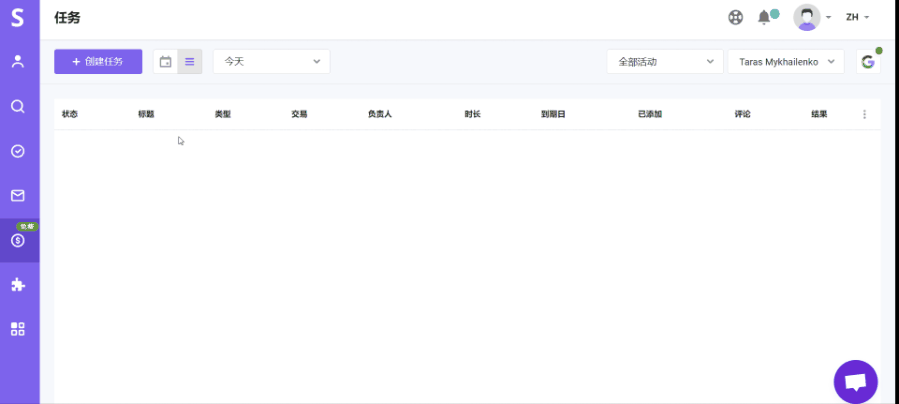Open the mail envelope icon in sidebar
Screen dimensions: 899x404
18,195
